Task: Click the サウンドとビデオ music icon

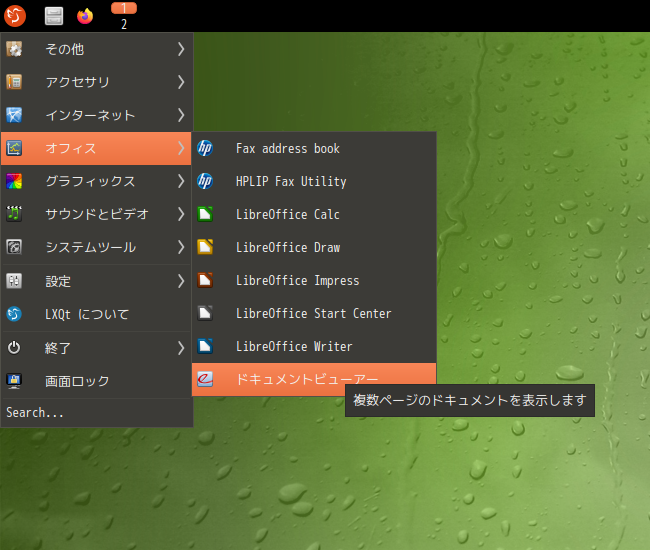Action: [14, 214]
